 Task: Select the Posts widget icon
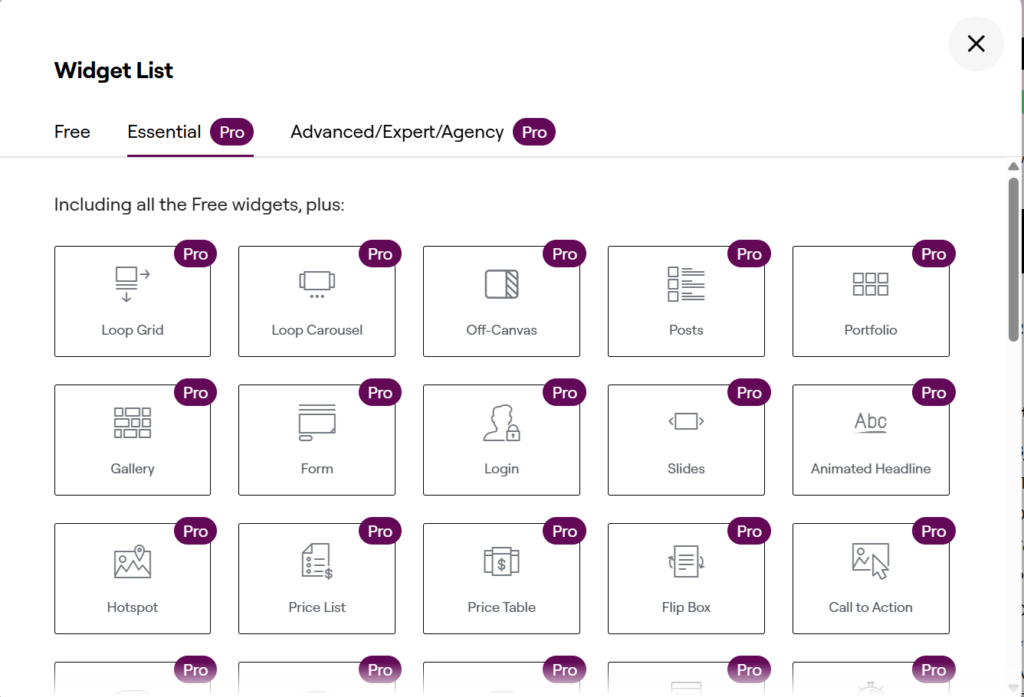pyautogui.click(x=686, y=284)
